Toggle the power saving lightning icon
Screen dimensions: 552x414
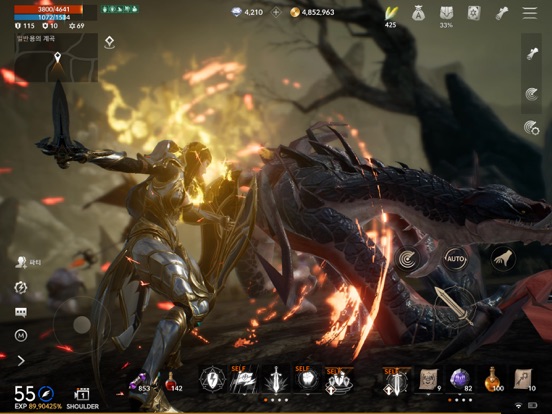click(x=21, y=288)
